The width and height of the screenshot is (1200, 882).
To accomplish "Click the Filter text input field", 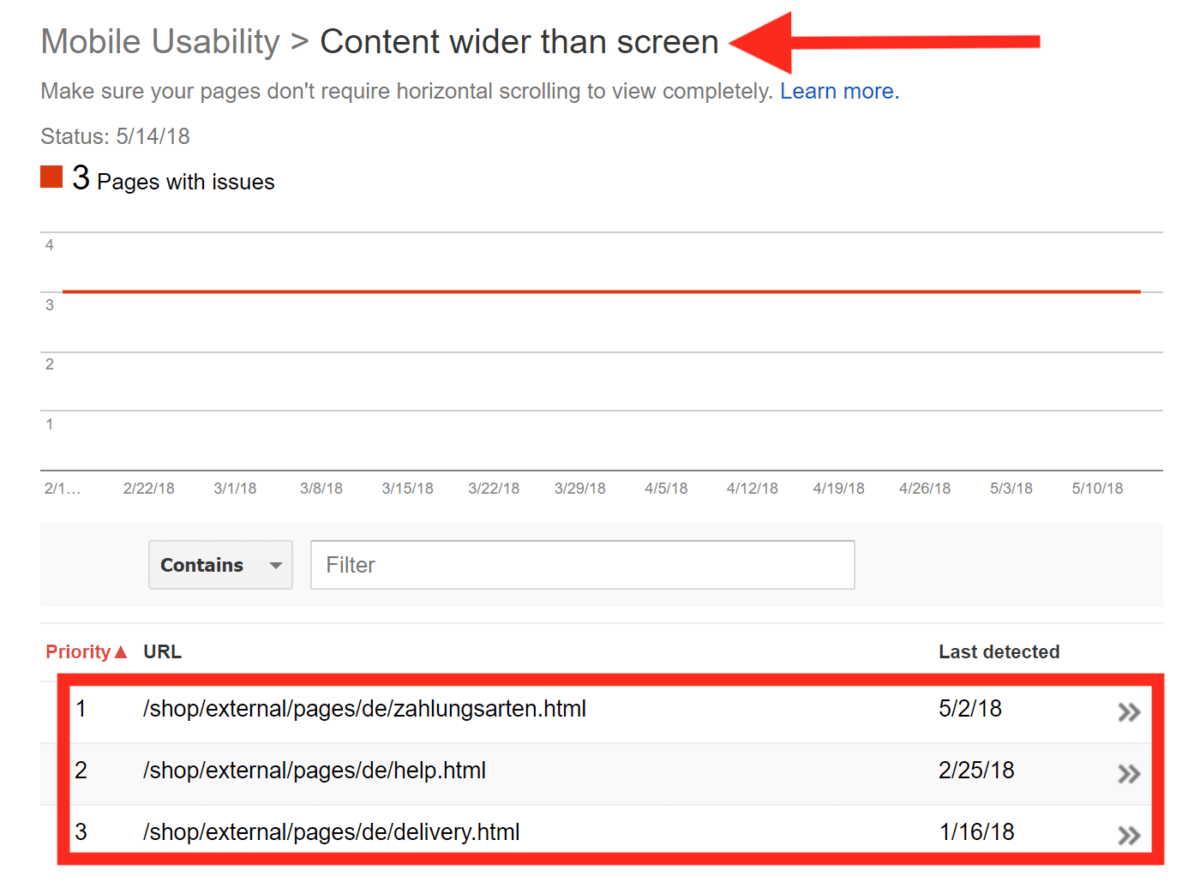I will click(583, 565).
